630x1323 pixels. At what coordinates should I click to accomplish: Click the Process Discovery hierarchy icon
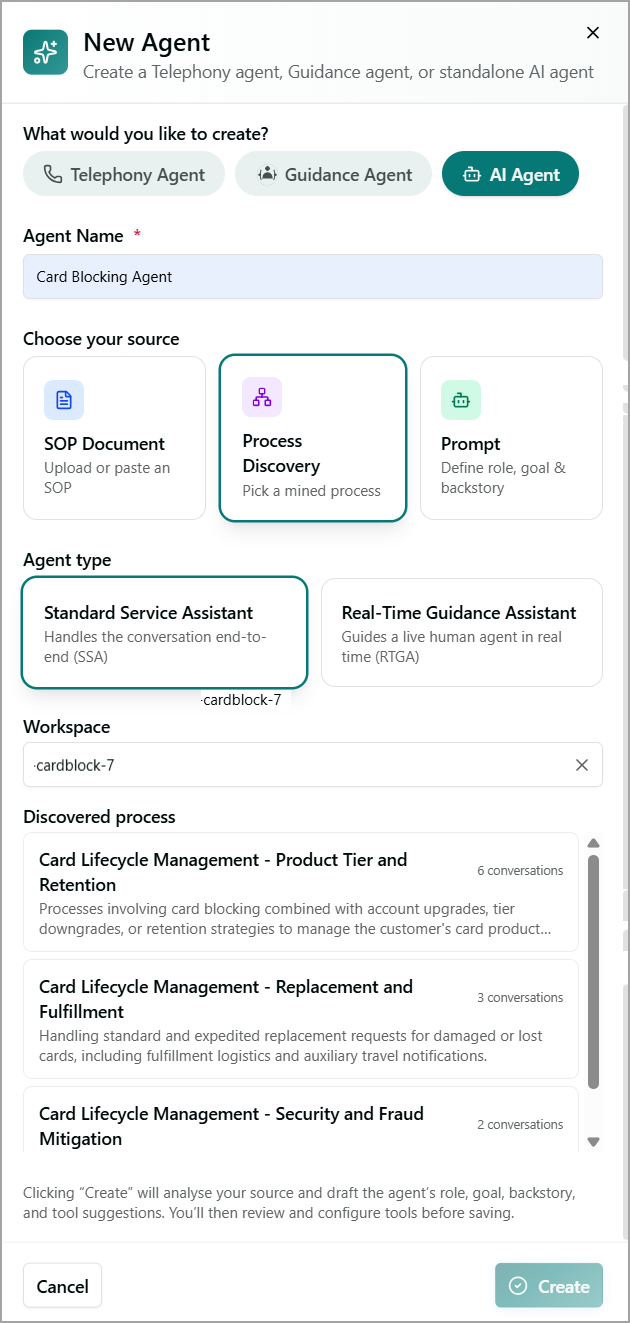point(262,397)
